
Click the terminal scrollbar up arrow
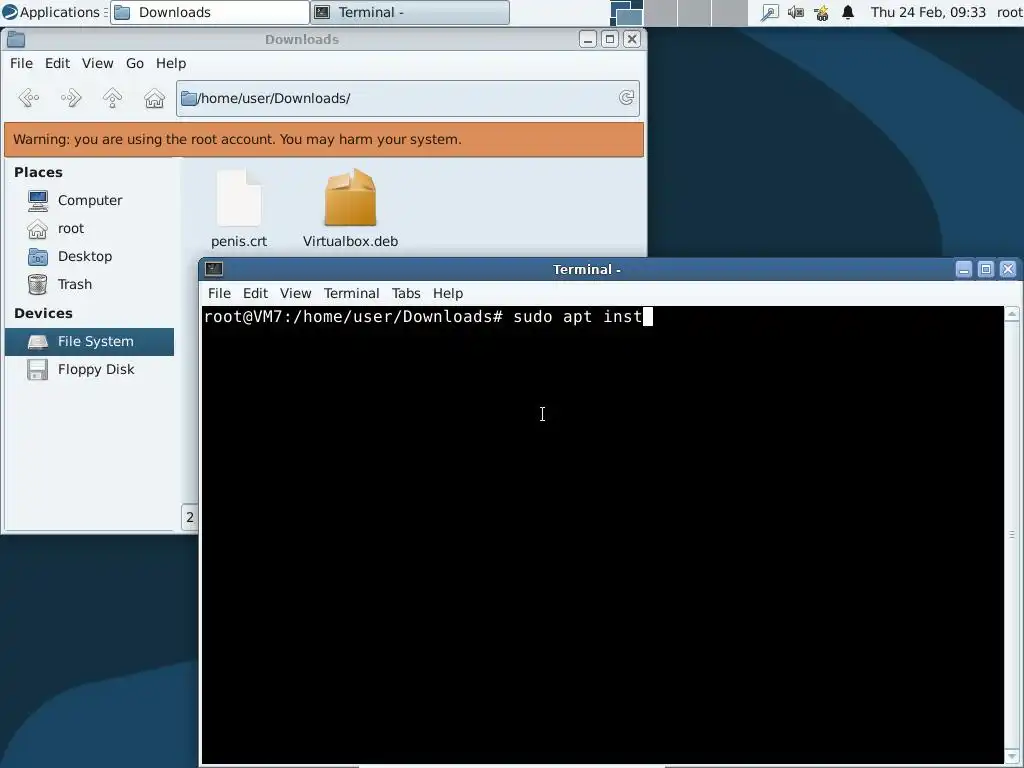tap(1012, 314)
